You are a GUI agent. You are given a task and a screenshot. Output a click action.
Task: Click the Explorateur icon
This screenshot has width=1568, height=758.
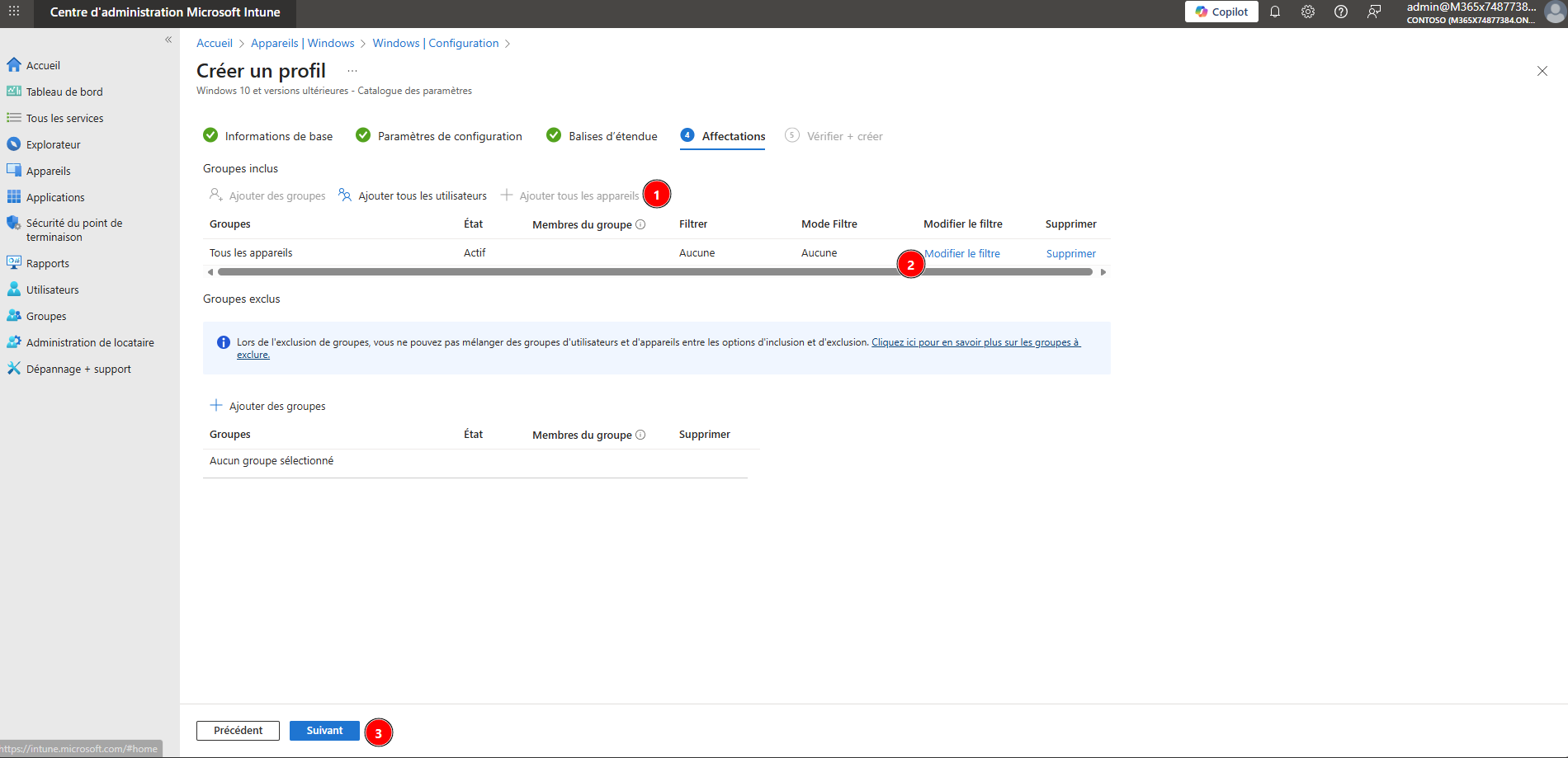point(14,144)
